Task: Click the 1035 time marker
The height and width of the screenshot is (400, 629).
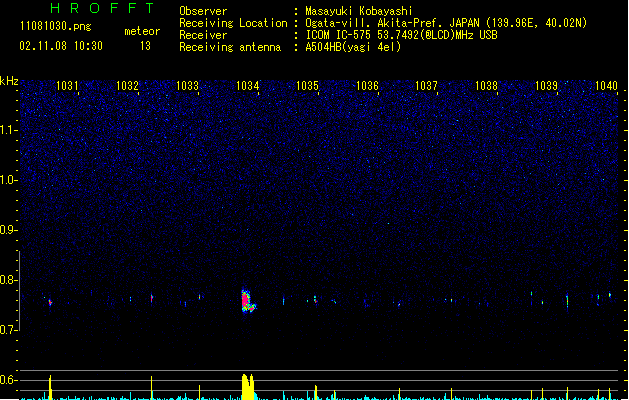Action: click(x=307, y=85)
